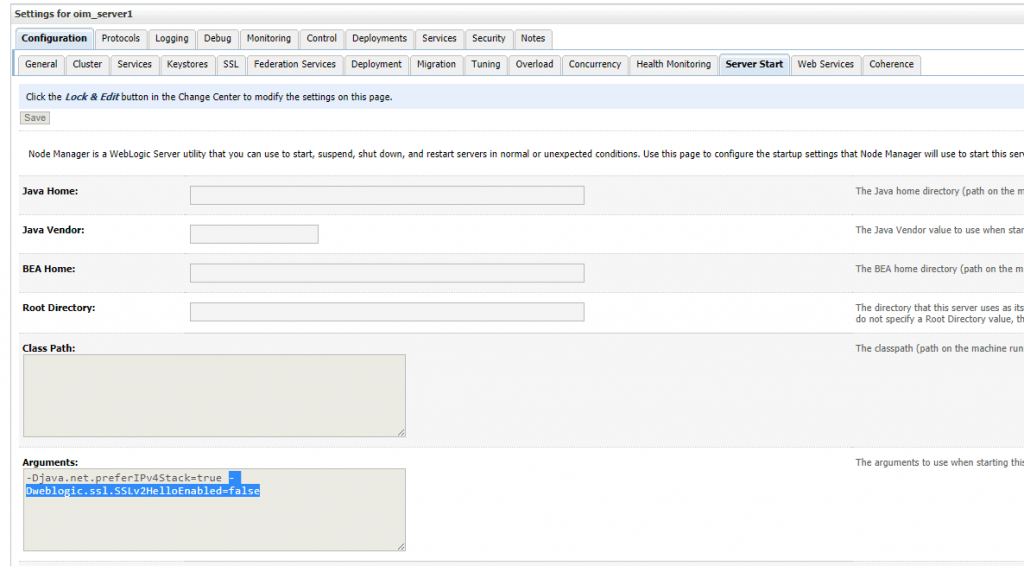Click into the Java Home field
Viewport: 1024px width, 566px height.
click(387, 195)
